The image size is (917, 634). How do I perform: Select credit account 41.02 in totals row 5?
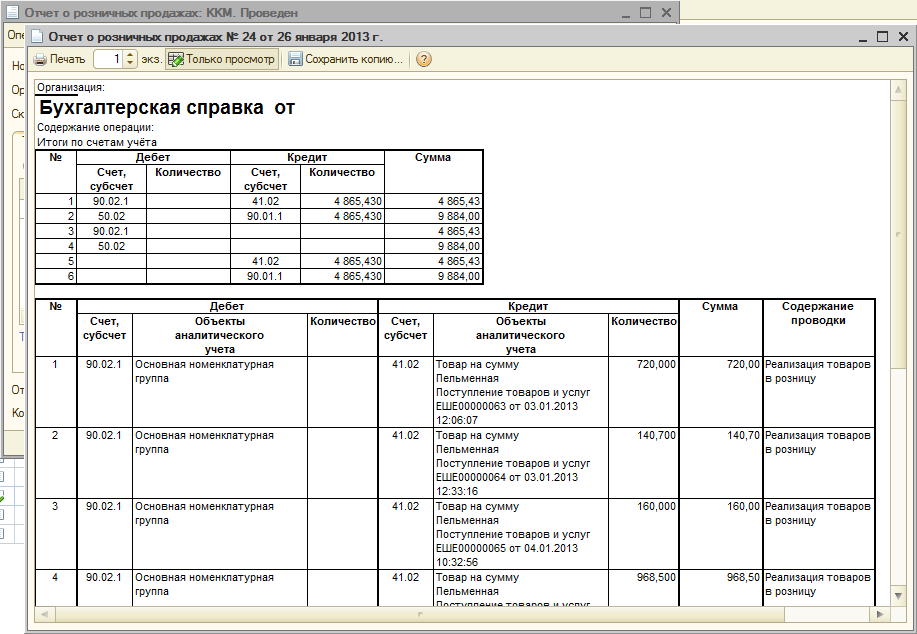(266, 261)
